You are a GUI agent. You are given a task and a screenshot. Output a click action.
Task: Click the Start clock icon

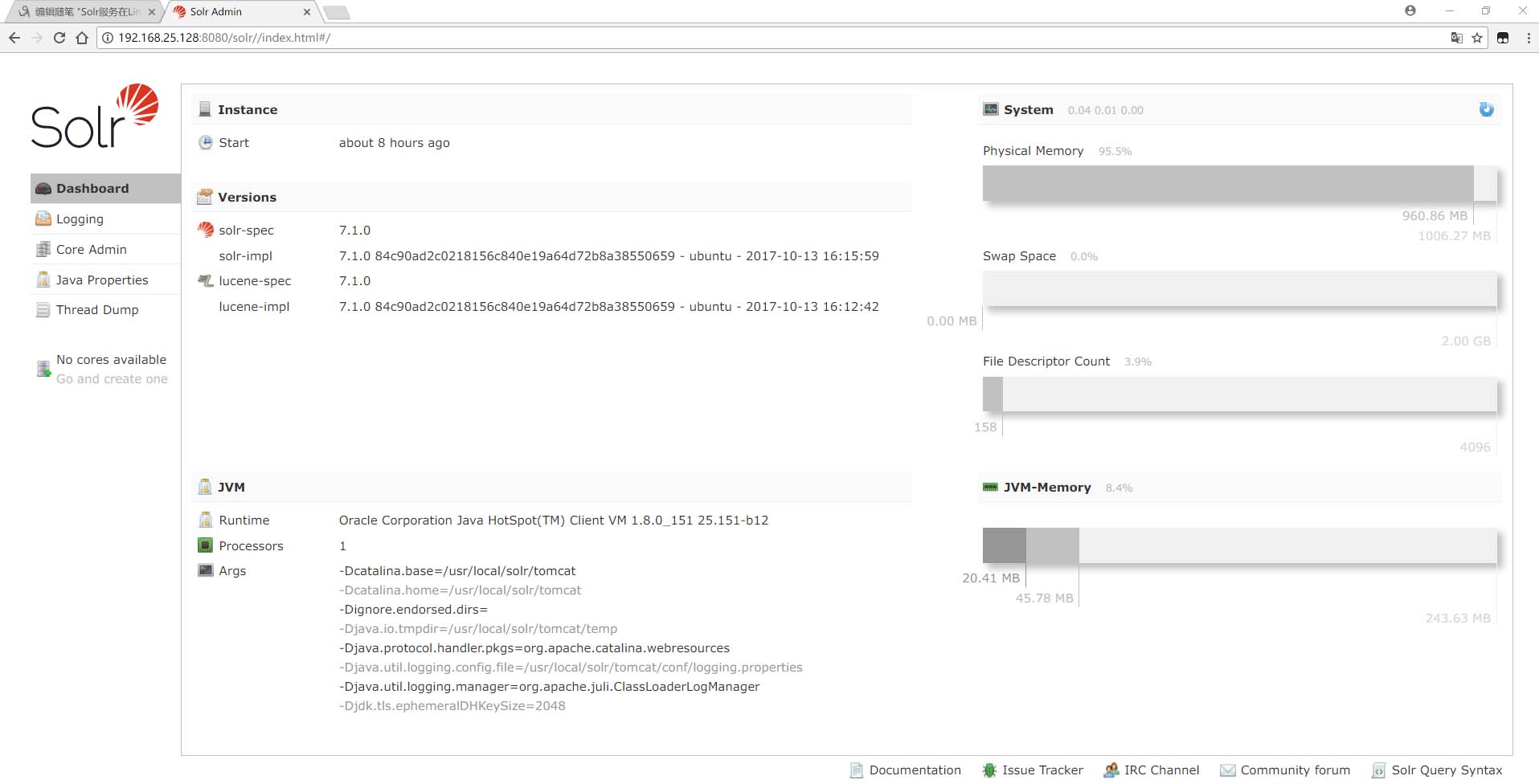206,143
